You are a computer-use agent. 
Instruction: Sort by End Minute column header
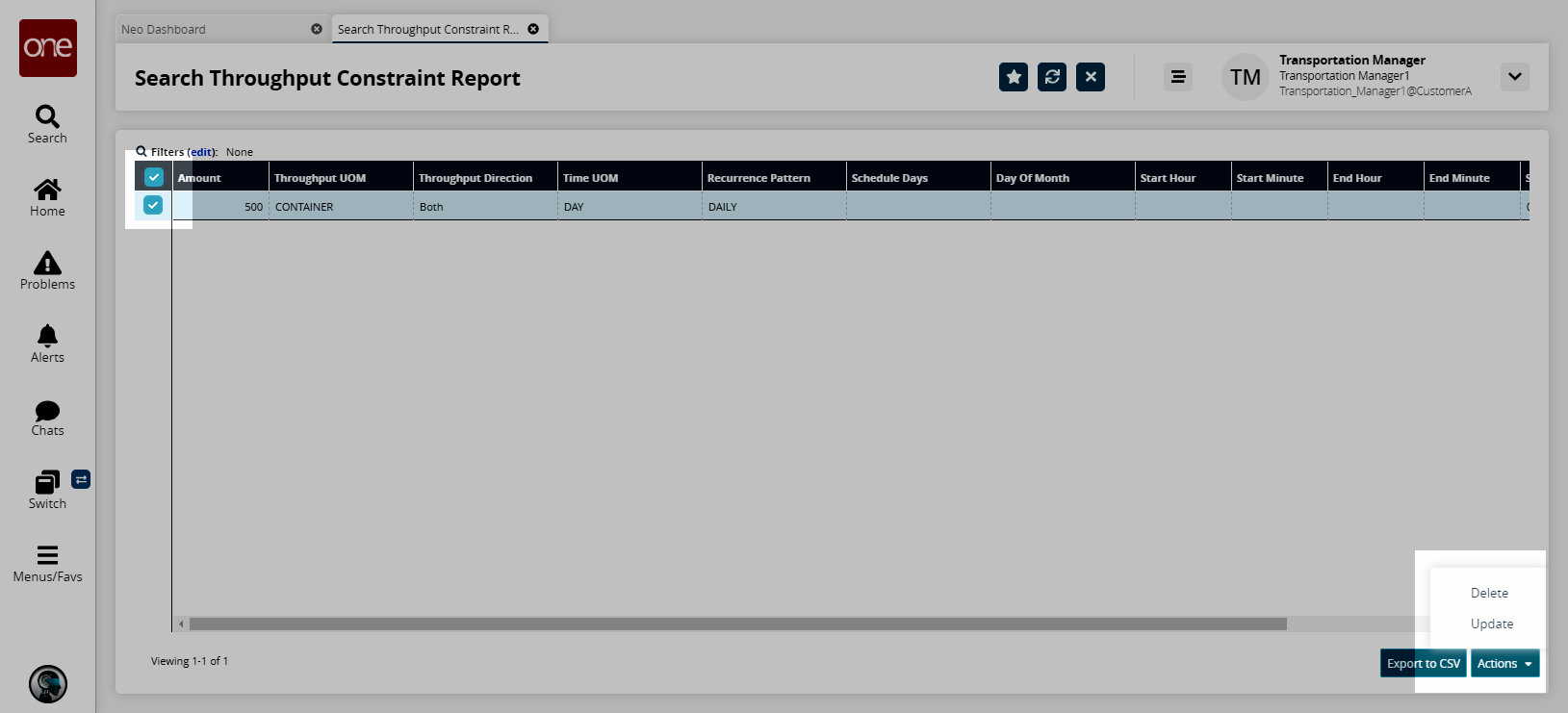(1473, 178)
